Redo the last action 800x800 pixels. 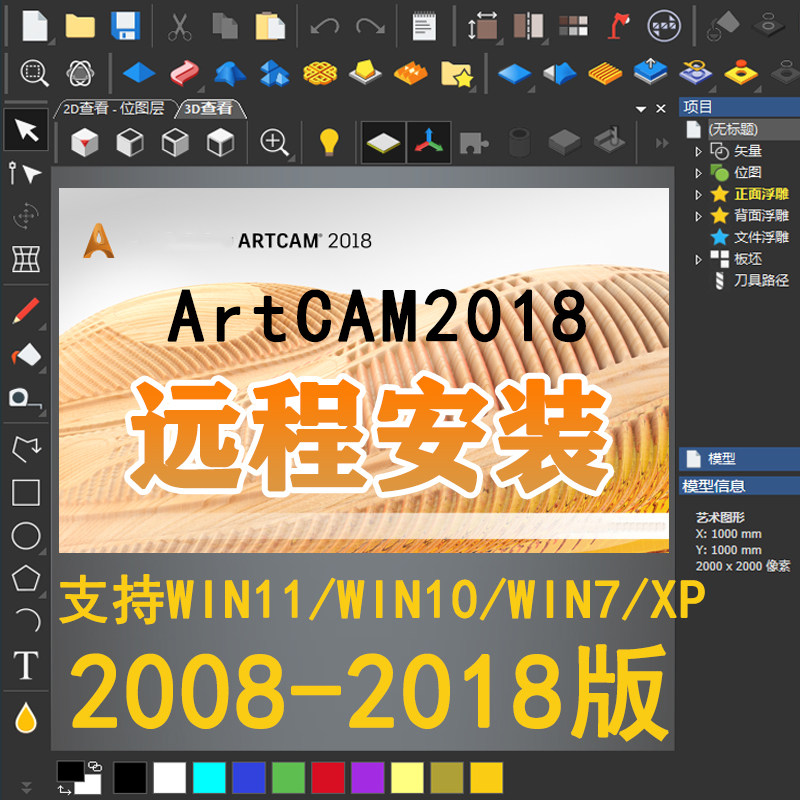pyautogui.click(x=370, y=27)
